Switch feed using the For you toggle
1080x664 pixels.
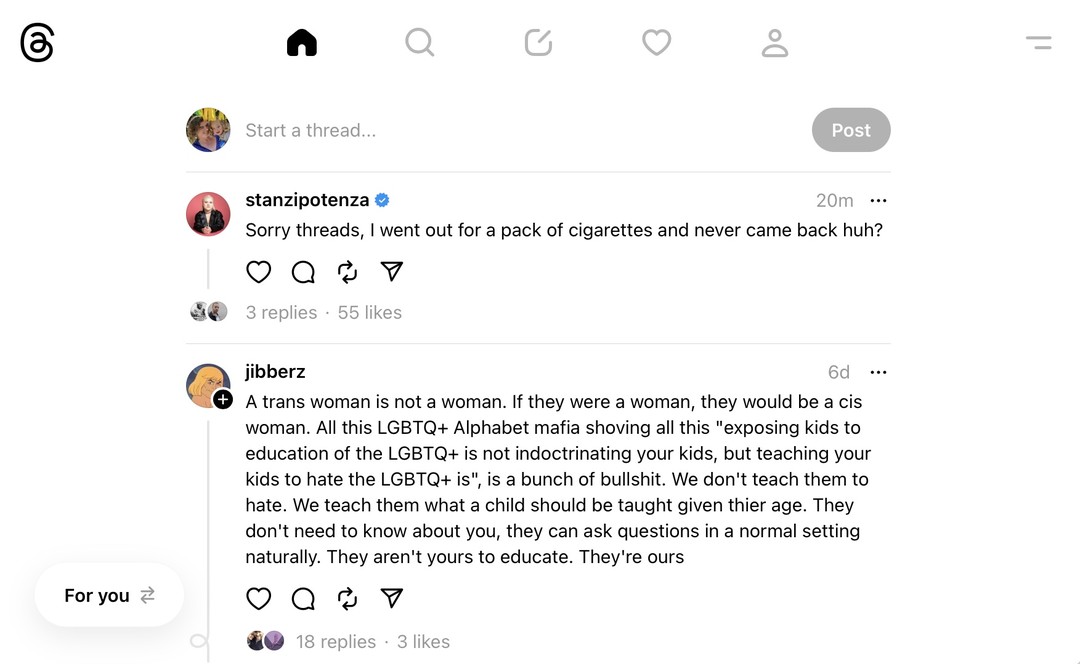109,595
